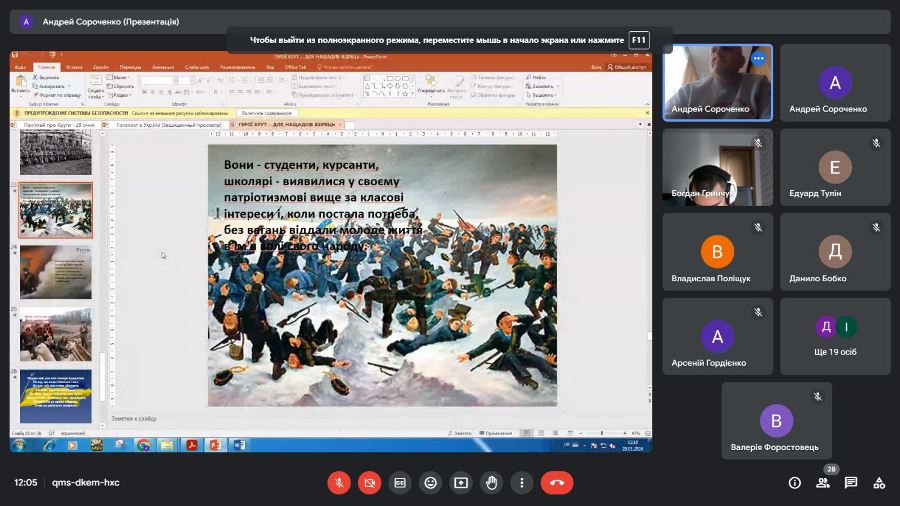Click the PowerPoint zoom slider in status bar
Screen dimensions: 900x506
tap(600, 433)
